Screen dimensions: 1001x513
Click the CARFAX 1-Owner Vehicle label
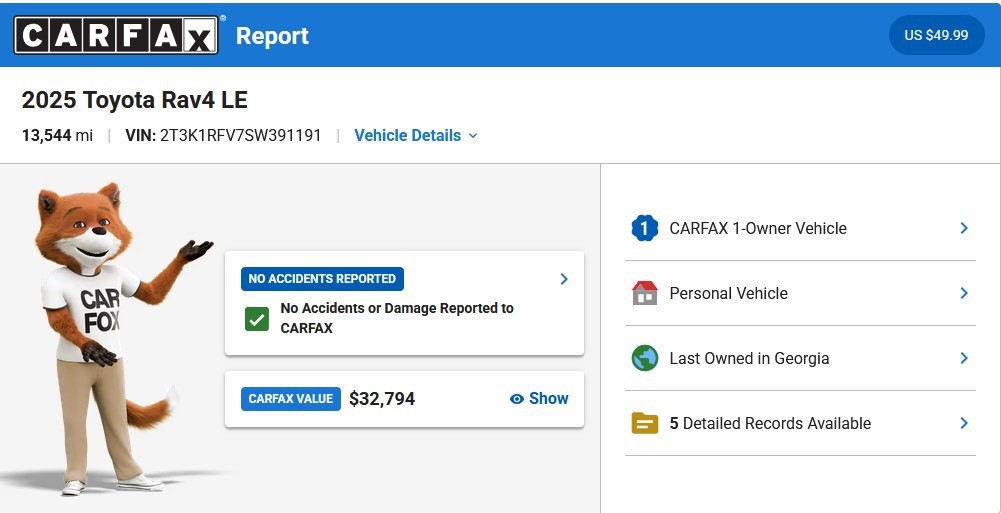(758, 228)
